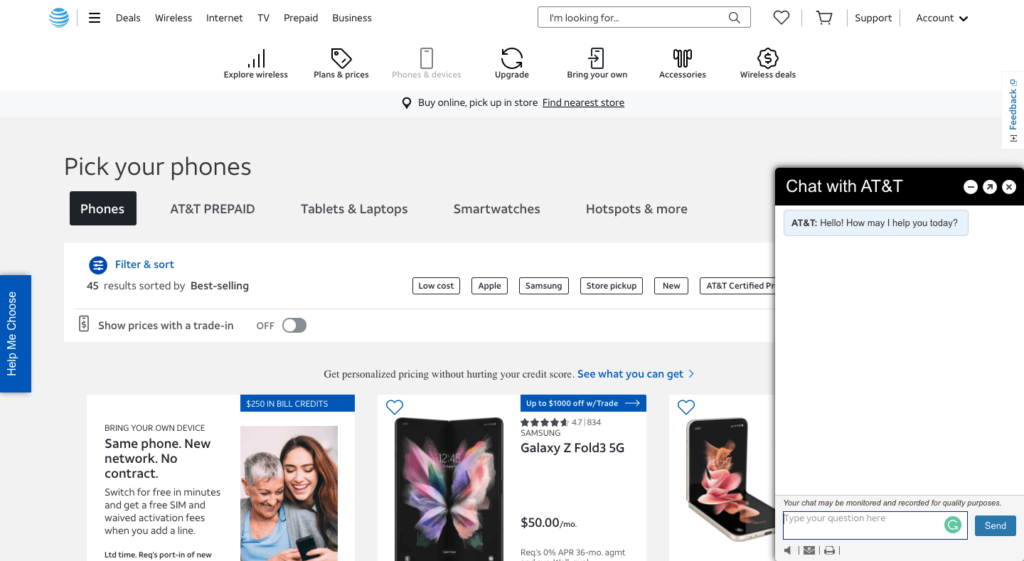Email the chat transcript

coord(809,551)
